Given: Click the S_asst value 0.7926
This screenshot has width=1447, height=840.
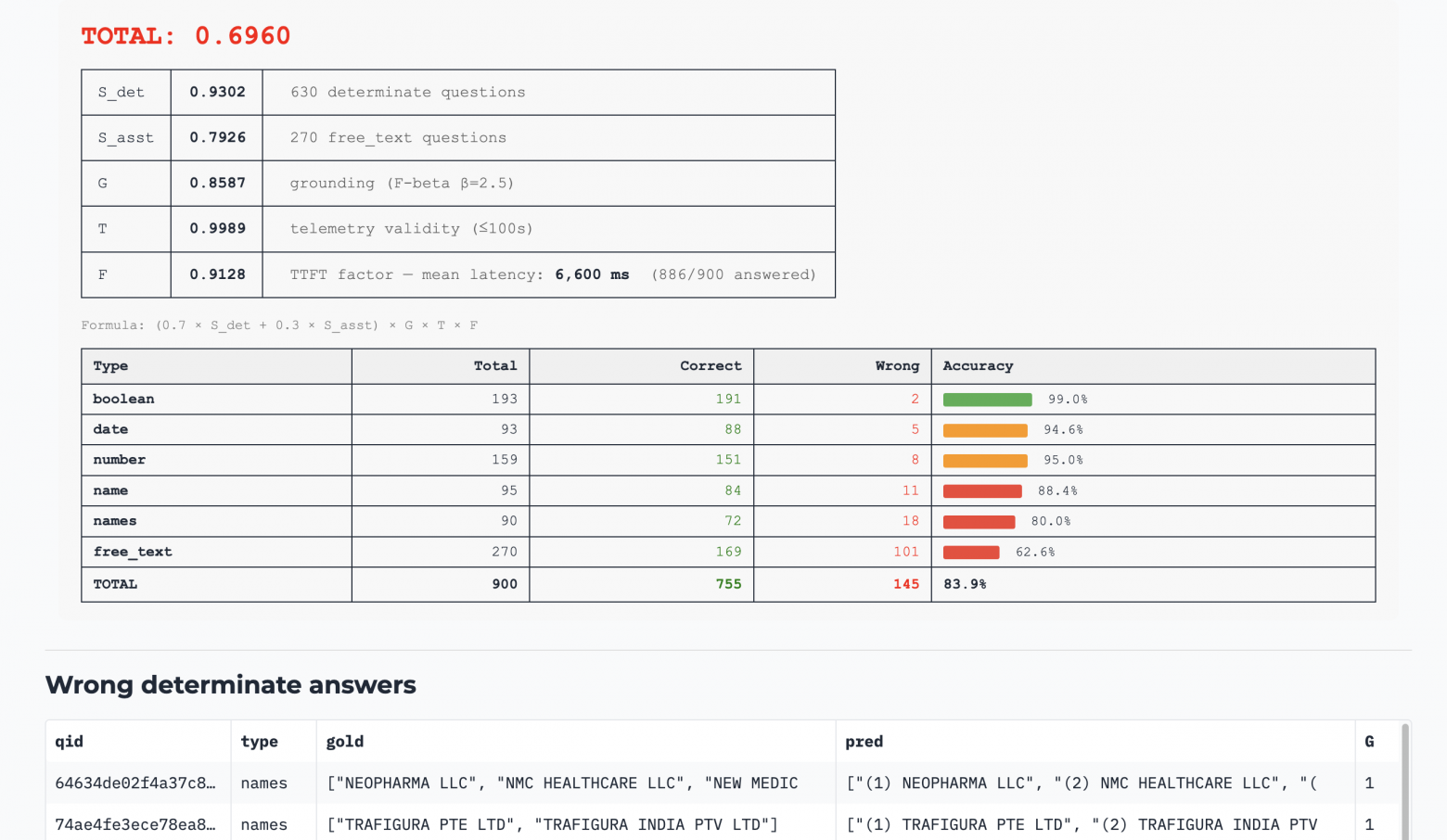Looking at the screenshot, I should [218, 137].
